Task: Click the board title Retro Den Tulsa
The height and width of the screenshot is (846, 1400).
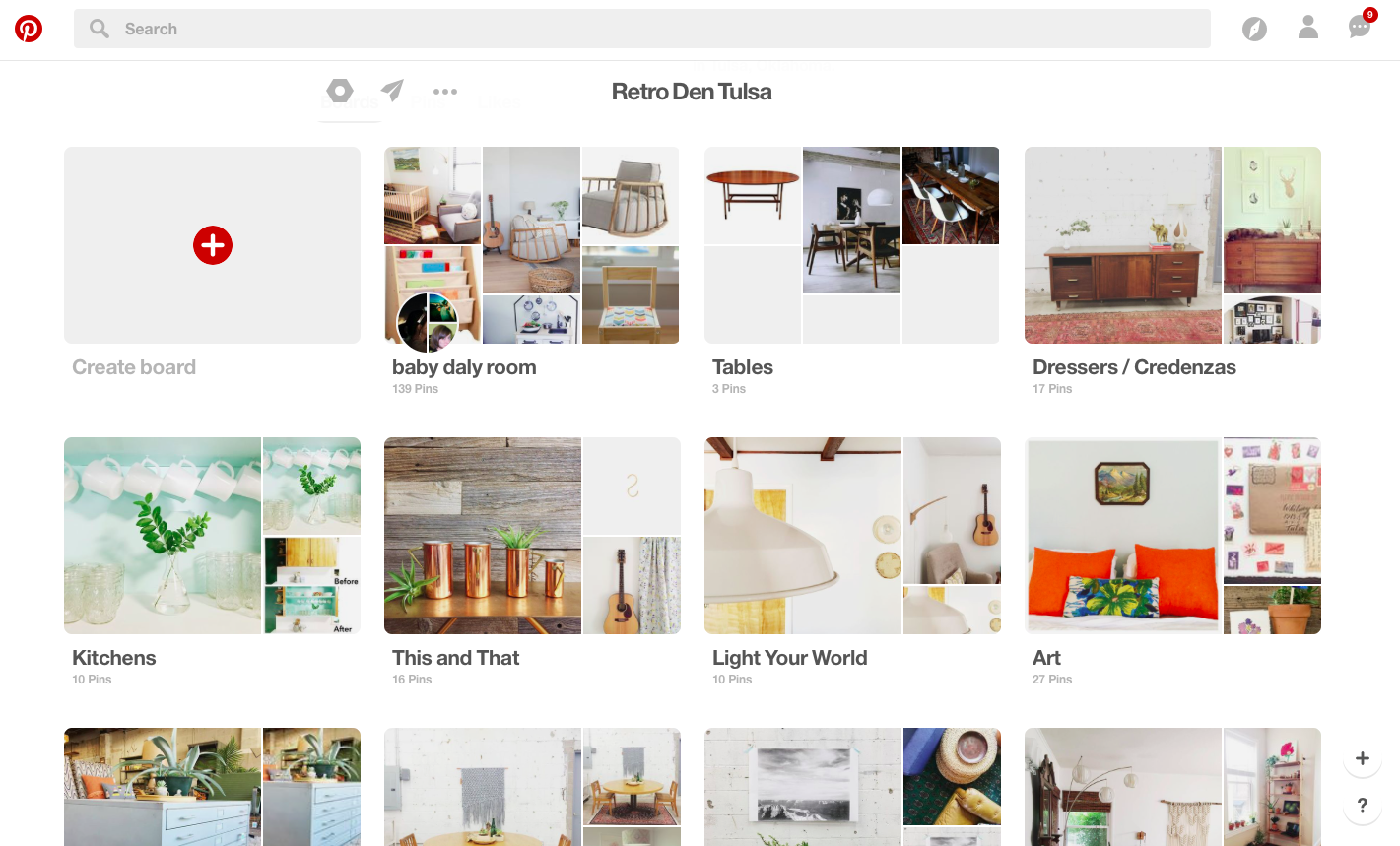Action: 692,91
